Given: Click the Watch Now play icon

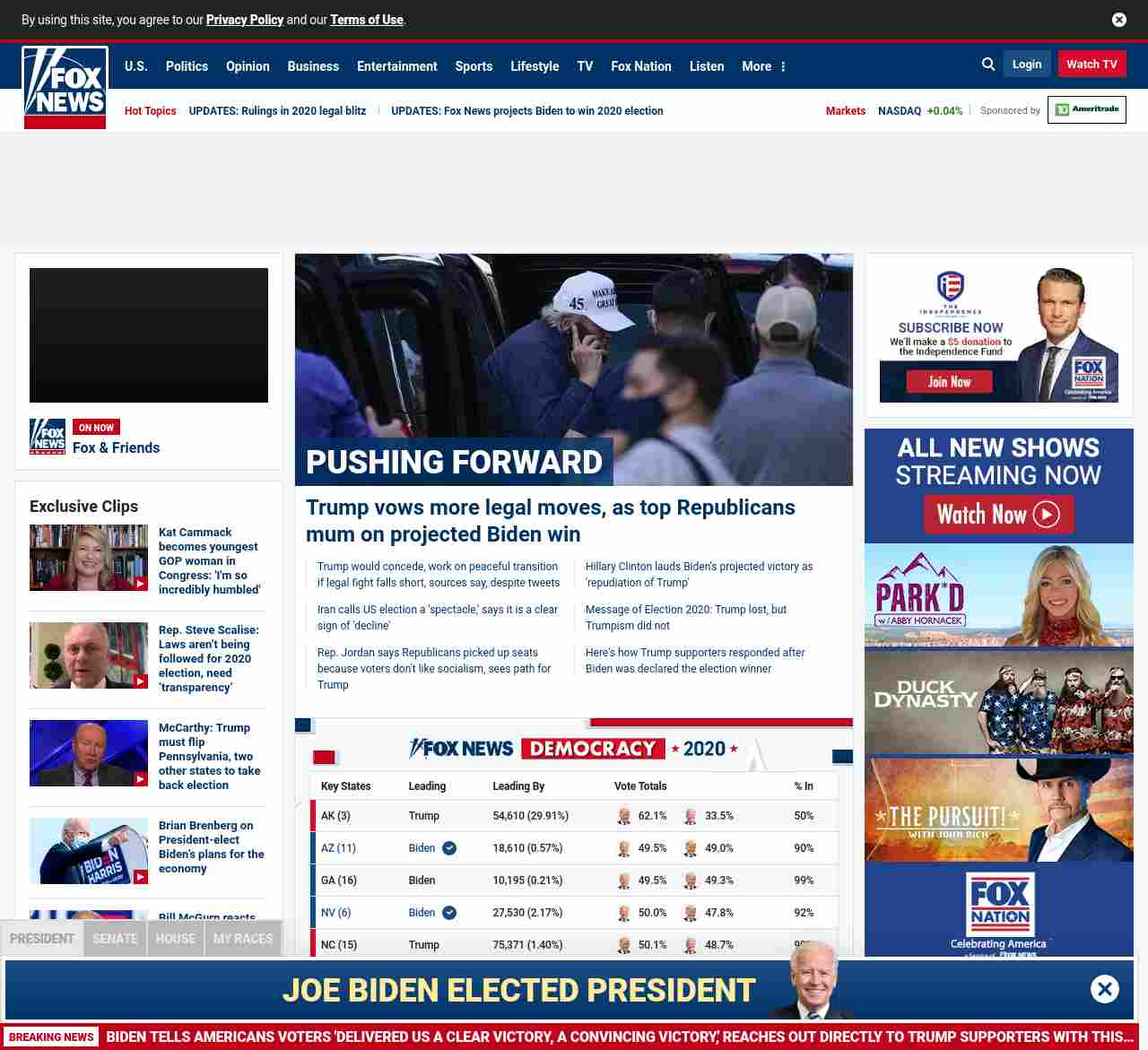Looking at the screenshot, I should pyautogui.click(x=1046, y=515).
